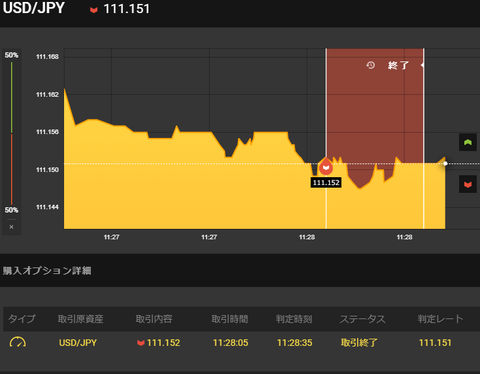Click the 取引内容 column header
Viewport: 480px width, 374px height.
pyautogui.click(x=154, y=319)
